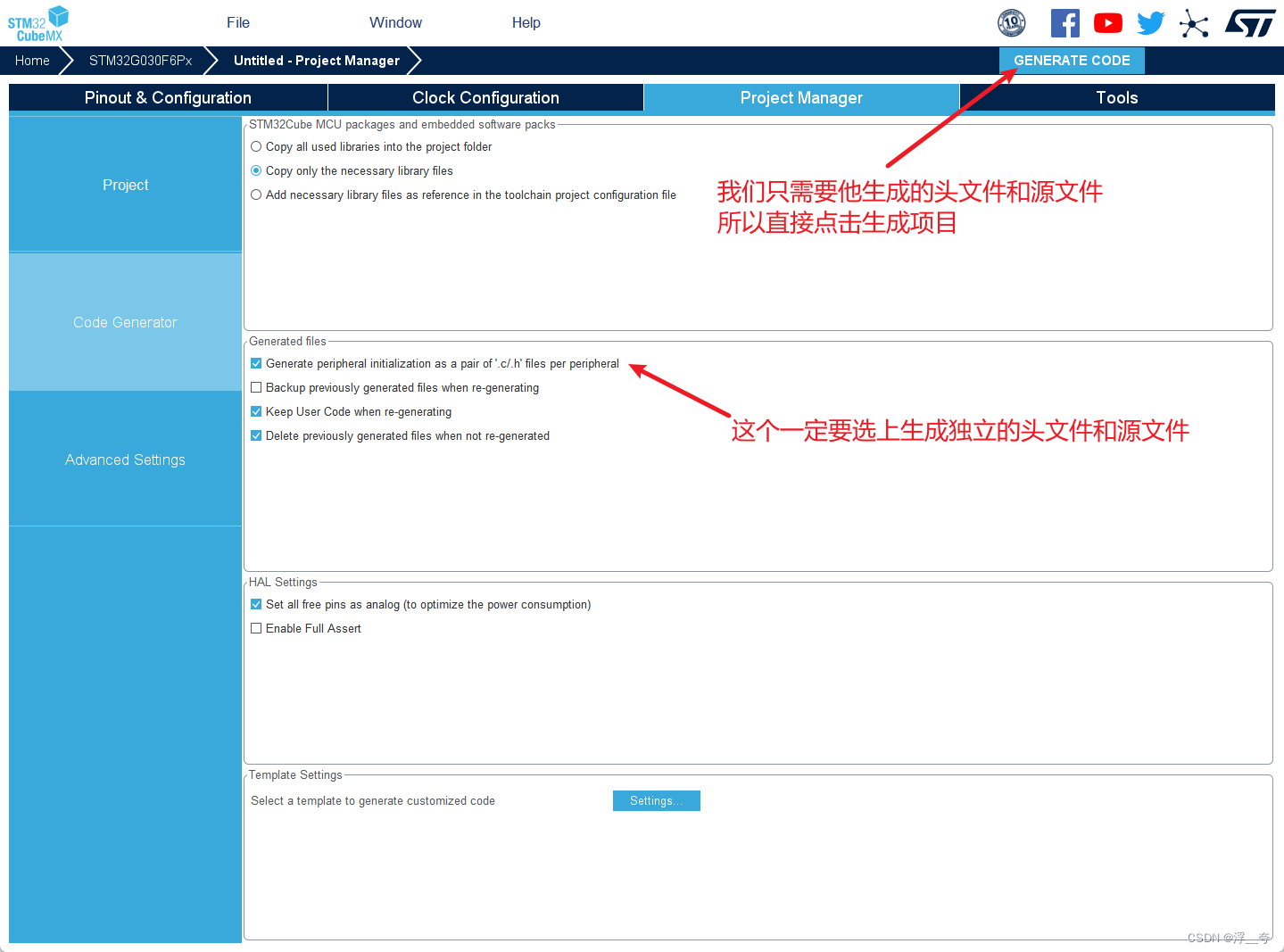
Task: Open the Window menu
Action: point(395,22)
